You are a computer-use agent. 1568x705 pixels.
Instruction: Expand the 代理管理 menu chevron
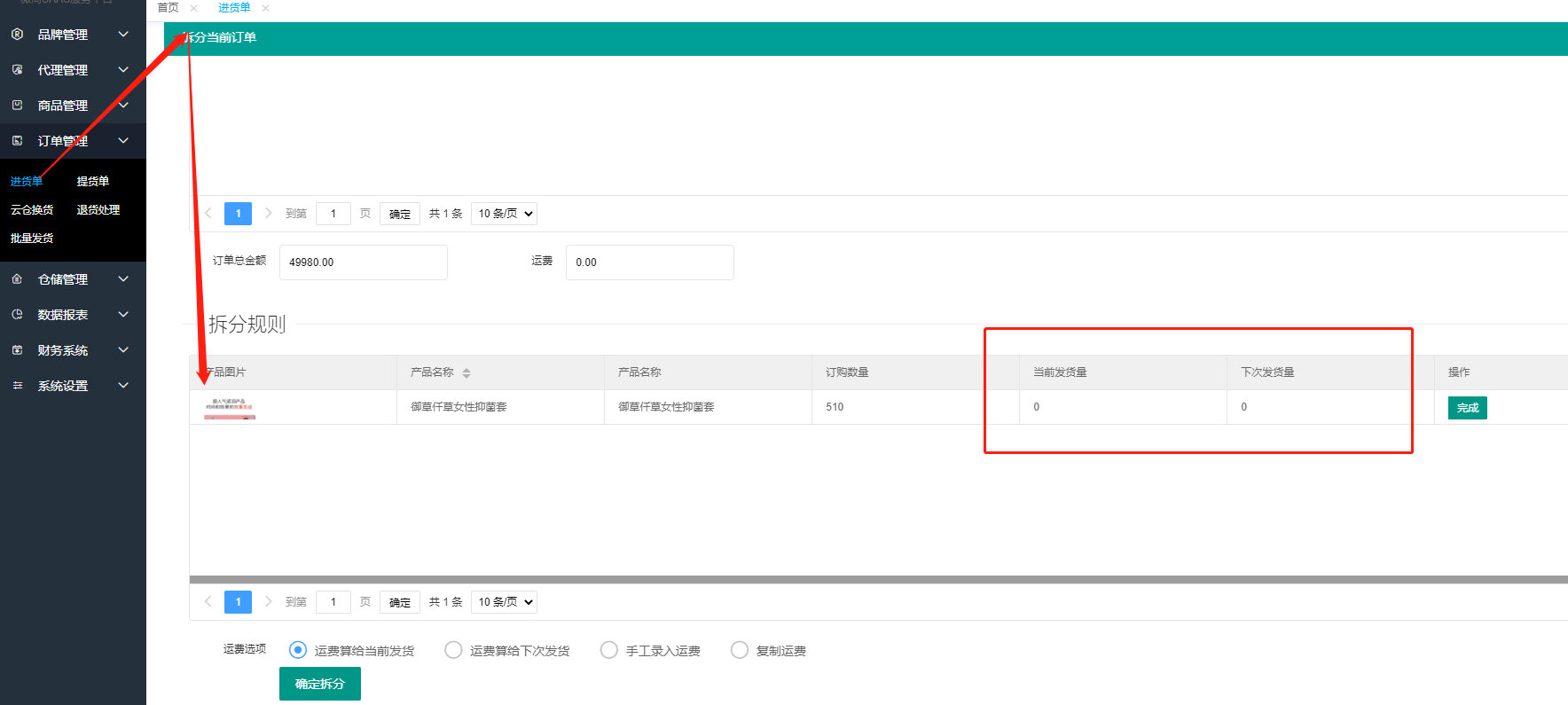point(123,69)
